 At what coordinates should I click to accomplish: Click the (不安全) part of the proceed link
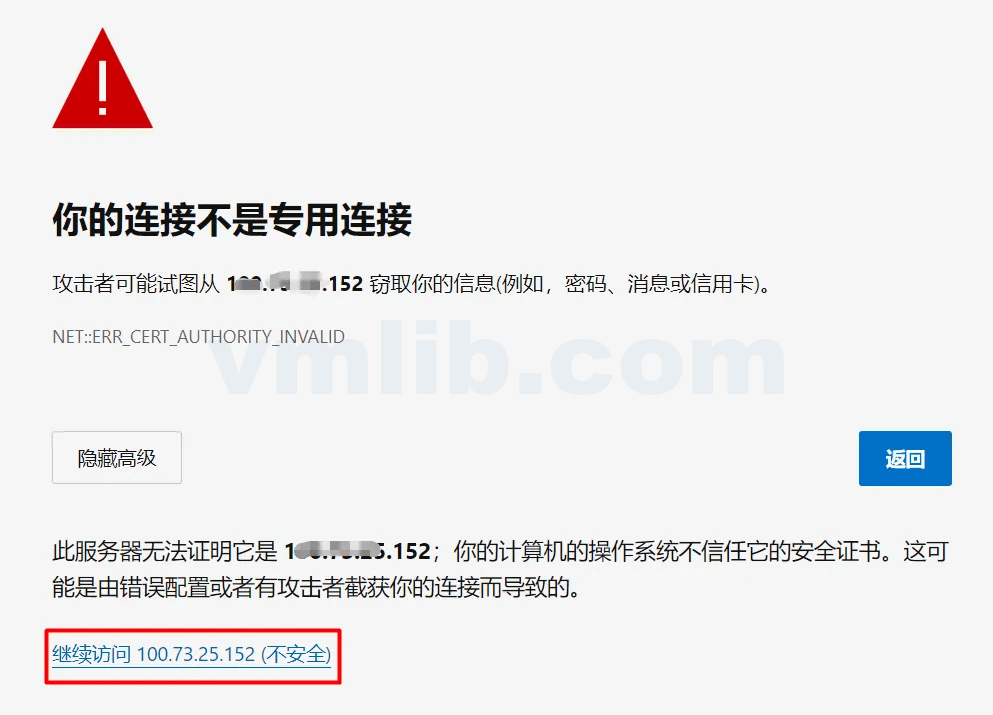(296, 654)
